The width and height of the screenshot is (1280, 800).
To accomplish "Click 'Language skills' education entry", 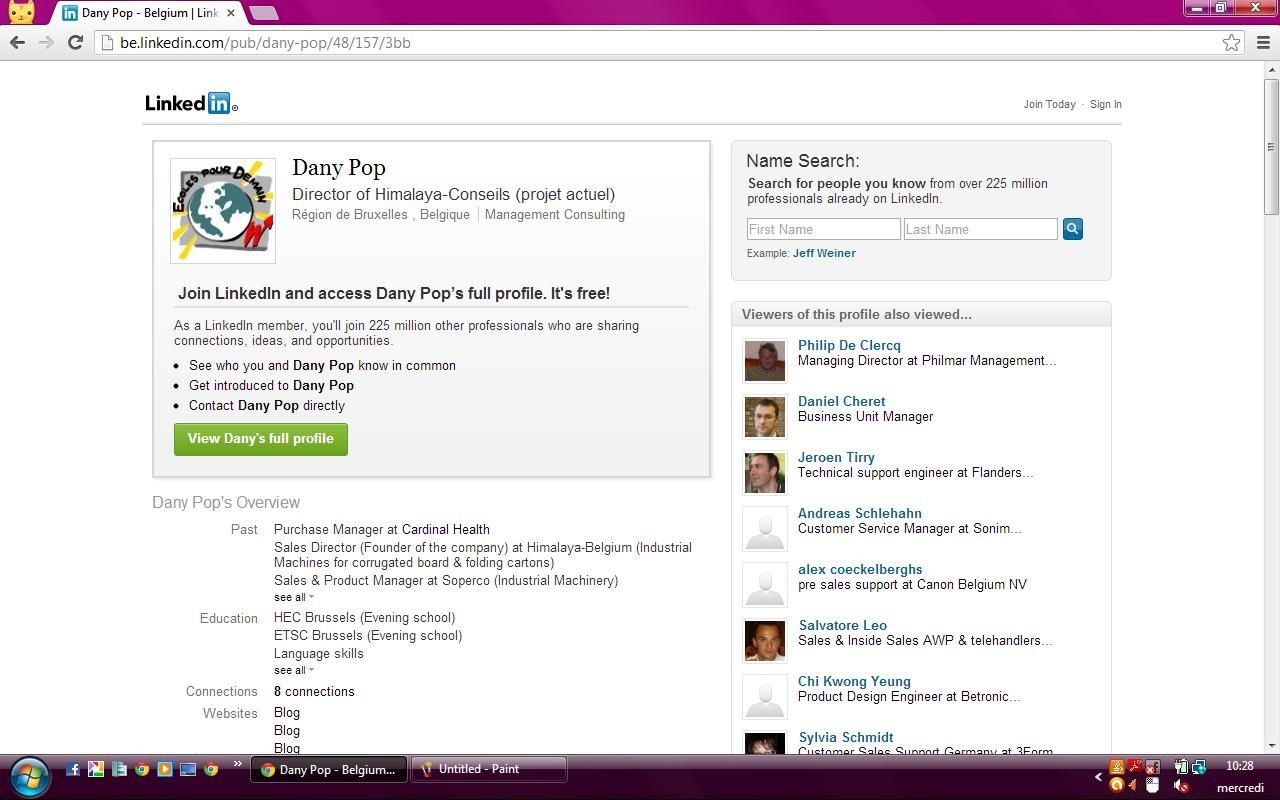I will (319, 653).
